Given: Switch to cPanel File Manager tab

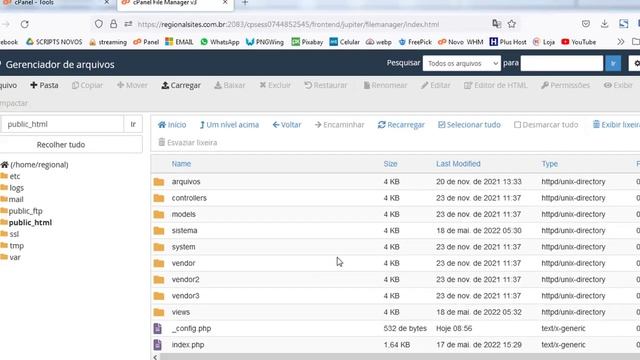Looking at the screenshot, I should [165, 3].
